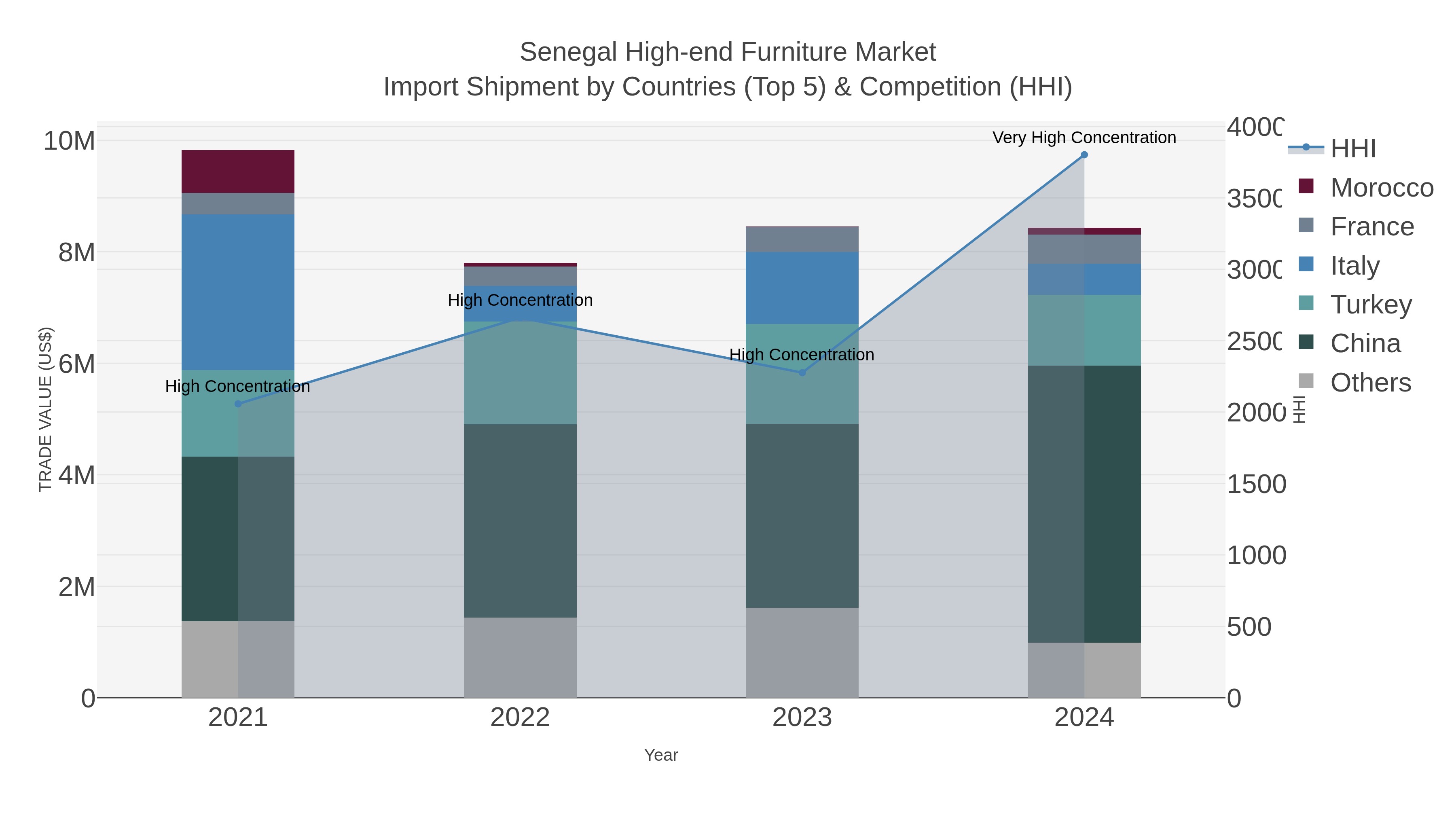
Task: Click the 2024 x-axis tick label
Action: pyautogui.click(x=1084, y=718)
